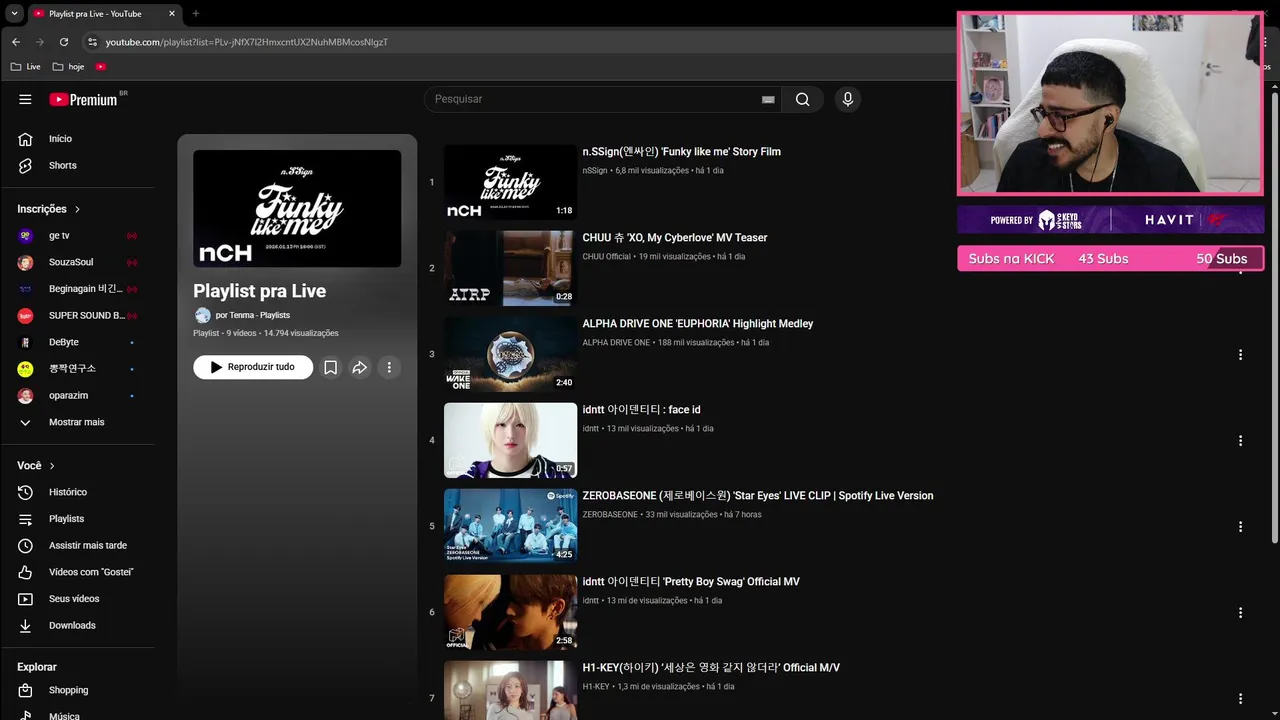1280x720 pixels.
Task: Open options menu for ALPHA DRIVE ONE video
Action: pyautogui.click(x=1240, y=354)
